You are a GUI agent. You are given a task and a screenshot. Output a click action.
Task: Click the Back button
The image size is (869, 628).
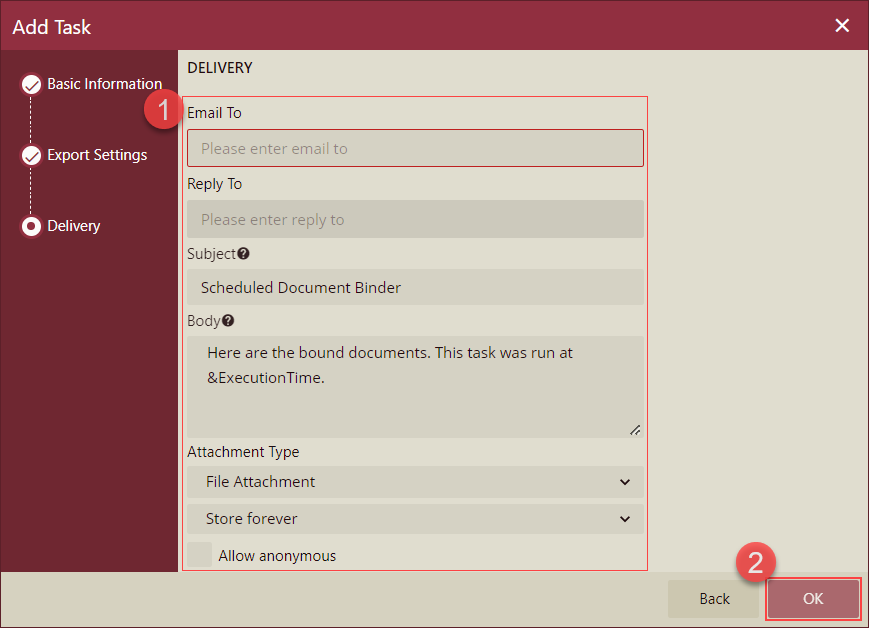713,598
